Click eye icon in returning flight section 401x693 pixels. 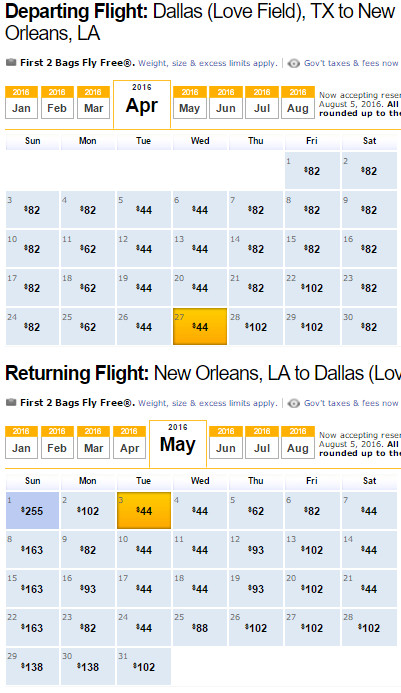(294, 404)
